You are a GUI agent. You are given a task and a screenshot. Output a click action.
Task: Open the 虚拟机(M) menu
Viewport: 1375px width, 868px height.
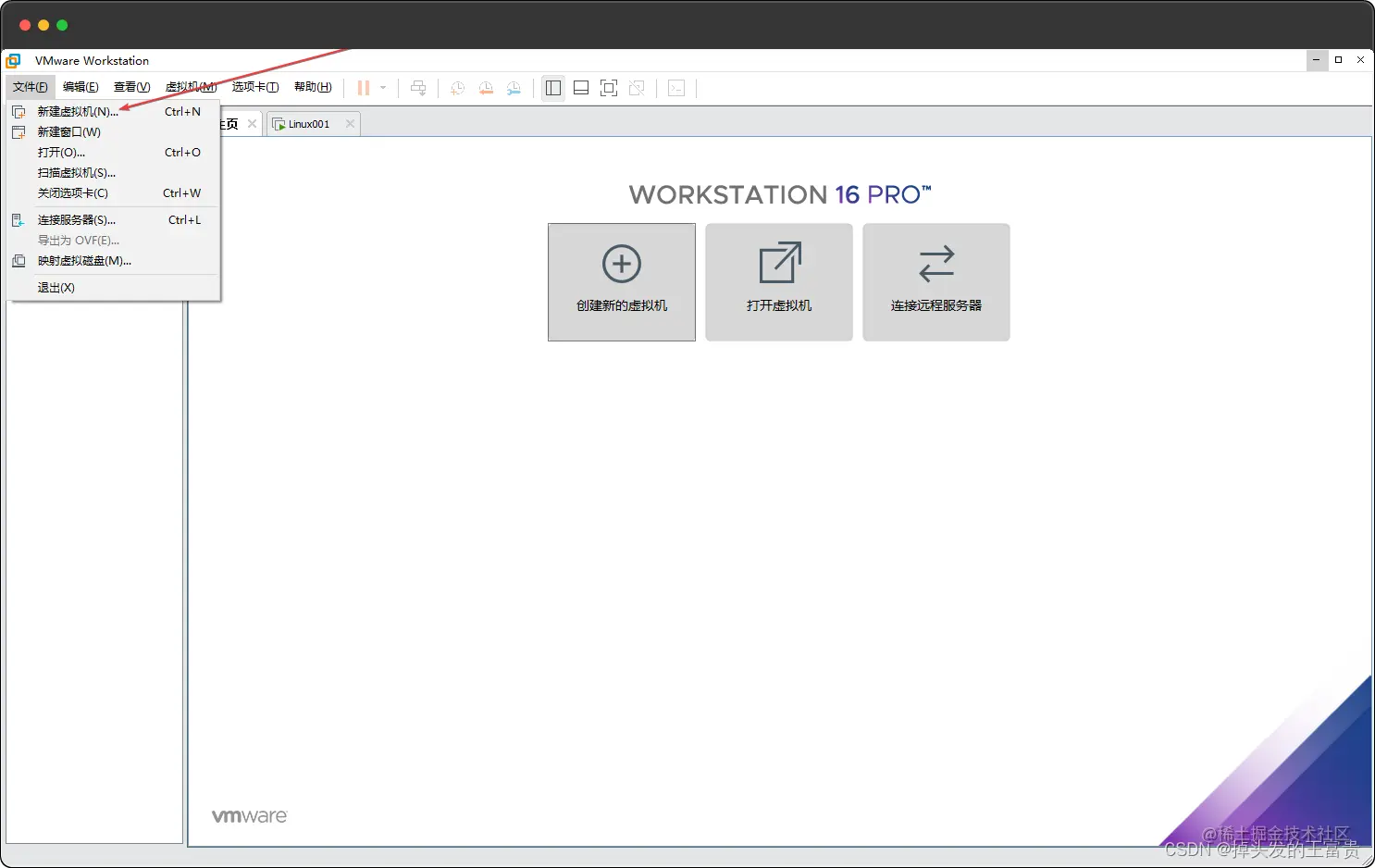tap(191, 87)
